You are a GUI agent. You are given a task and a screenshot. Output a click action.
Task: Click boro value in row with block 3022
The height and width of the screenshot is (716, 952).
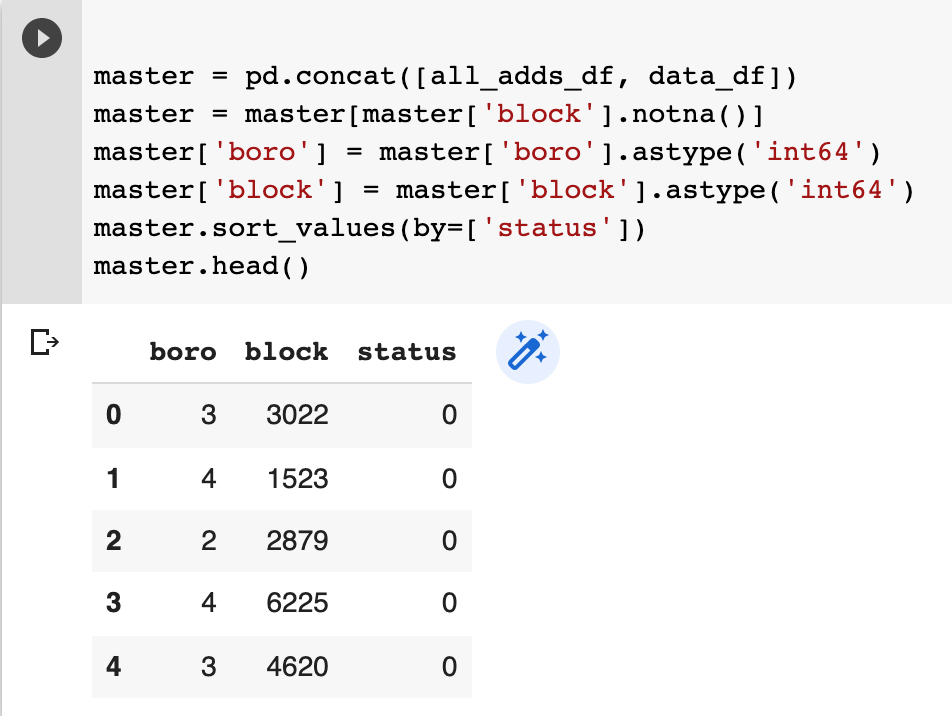(x=209, y=415)
